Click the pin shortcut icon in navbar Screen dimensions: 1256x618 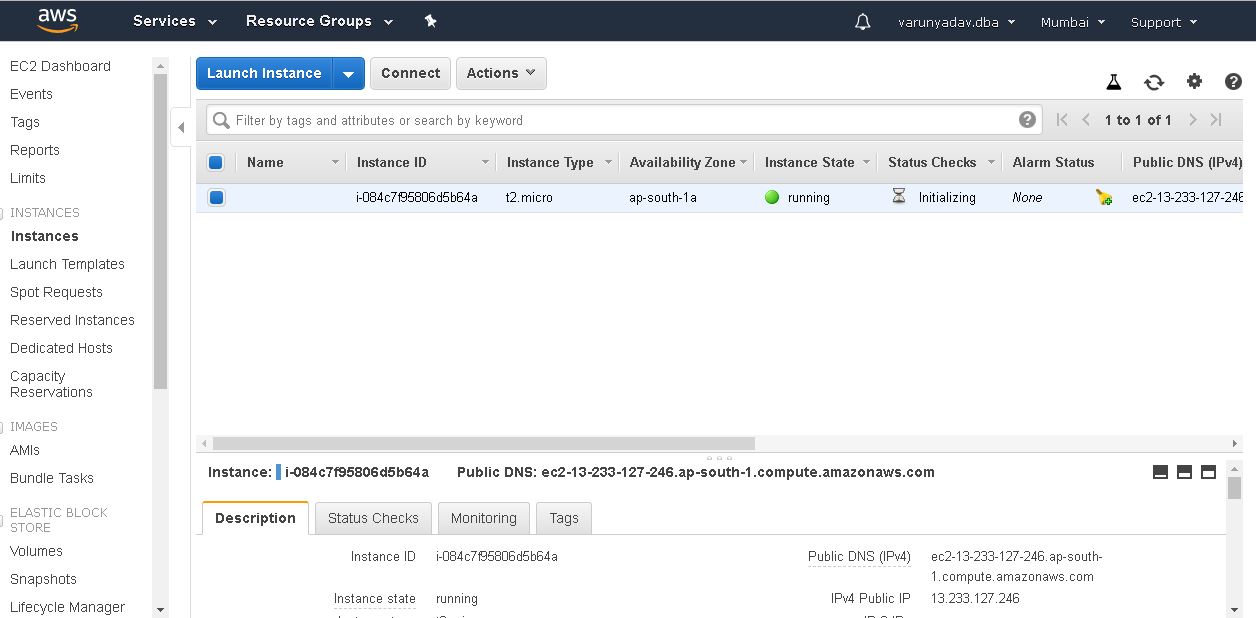(431, 21)
